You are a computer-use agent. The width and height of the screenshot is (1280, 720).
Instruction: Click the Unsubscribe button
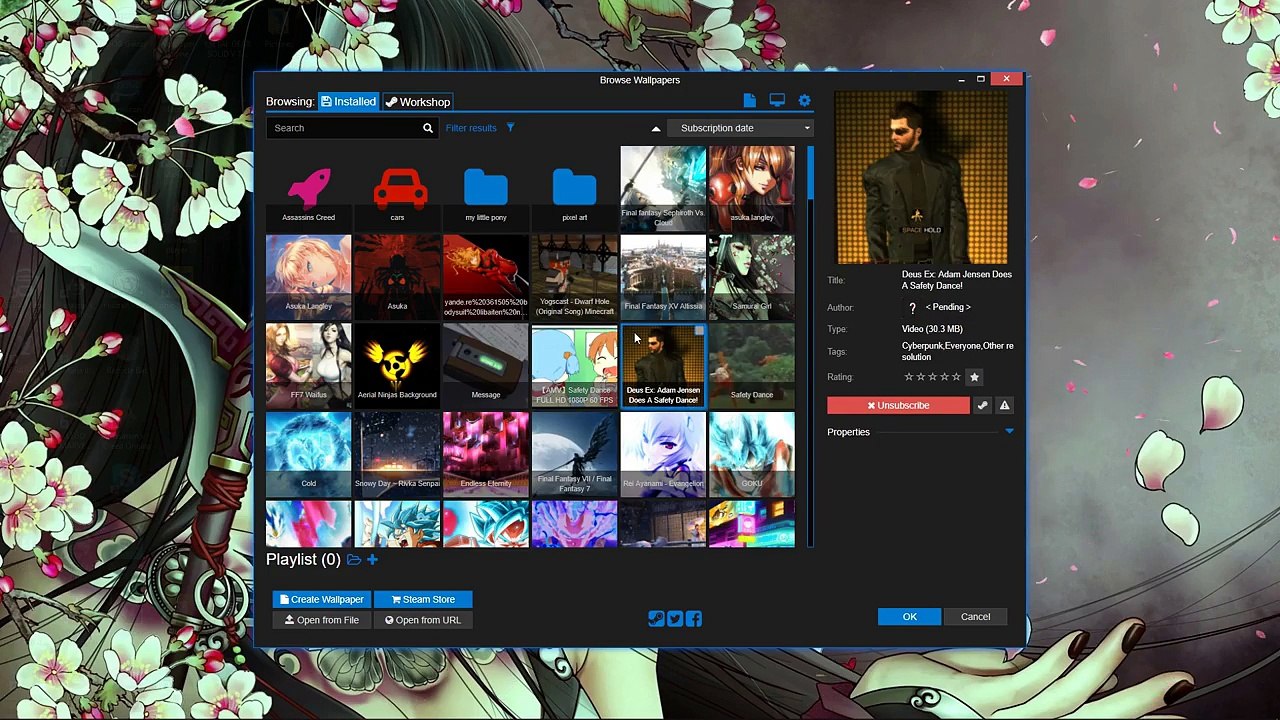pos(898,405)
